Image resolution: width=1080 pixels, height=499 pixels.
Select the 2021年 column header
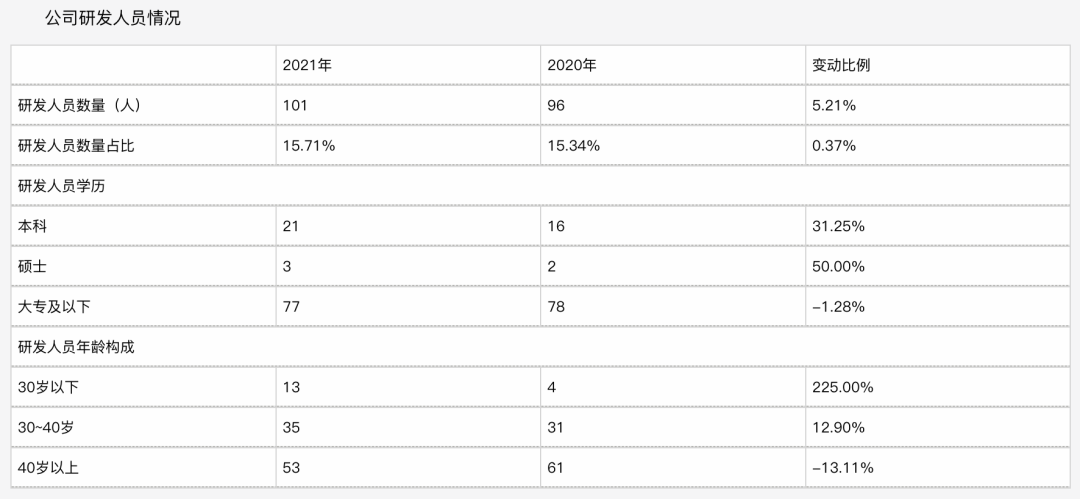(306, 65)
